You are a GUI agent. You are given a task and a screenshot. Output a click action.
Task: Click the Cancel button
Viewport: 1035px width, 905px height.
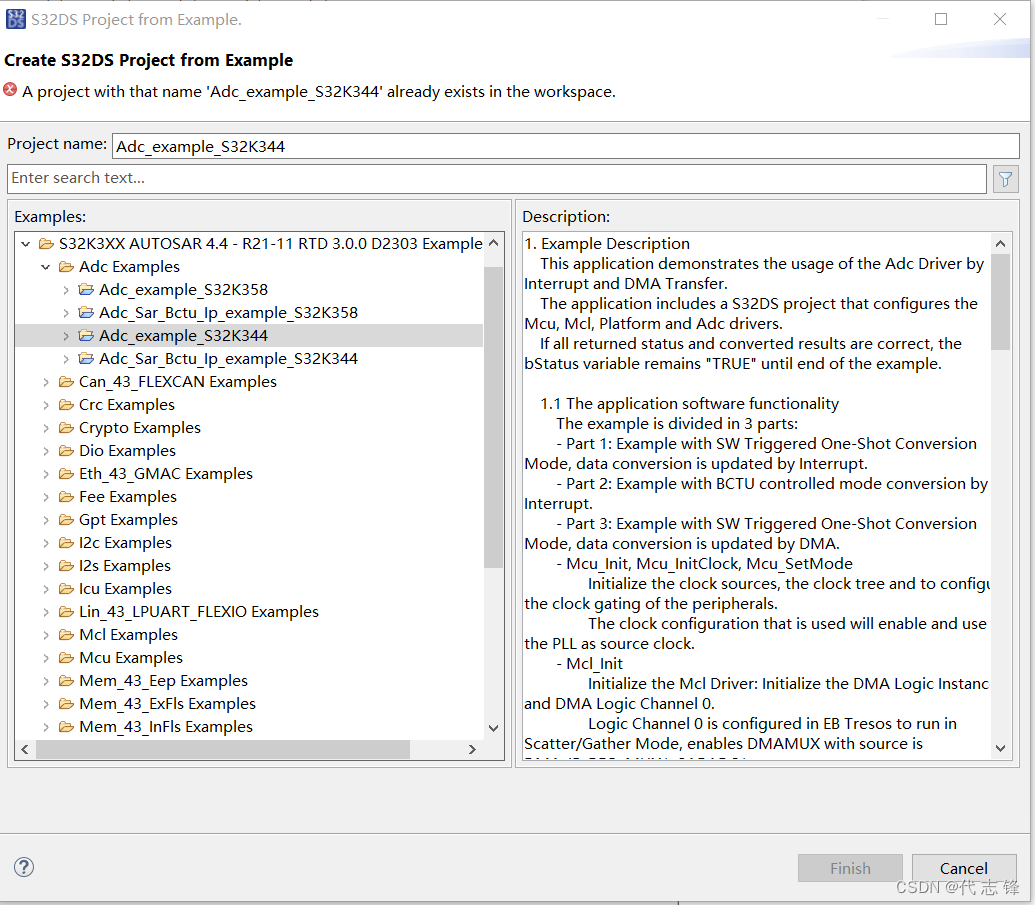tap(964, 868)
